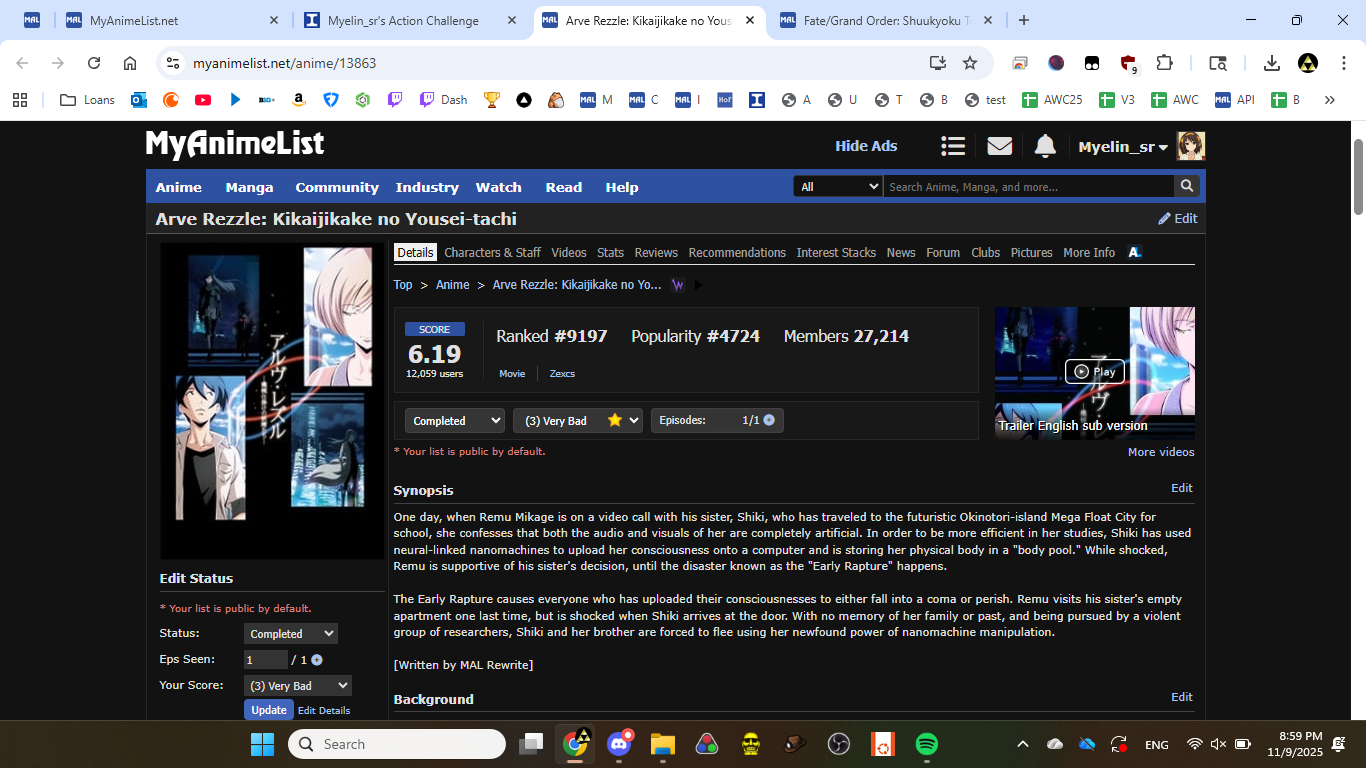Open OBS Studio from the taskbar
This screenshot has height=768, width=1366.
839,744
